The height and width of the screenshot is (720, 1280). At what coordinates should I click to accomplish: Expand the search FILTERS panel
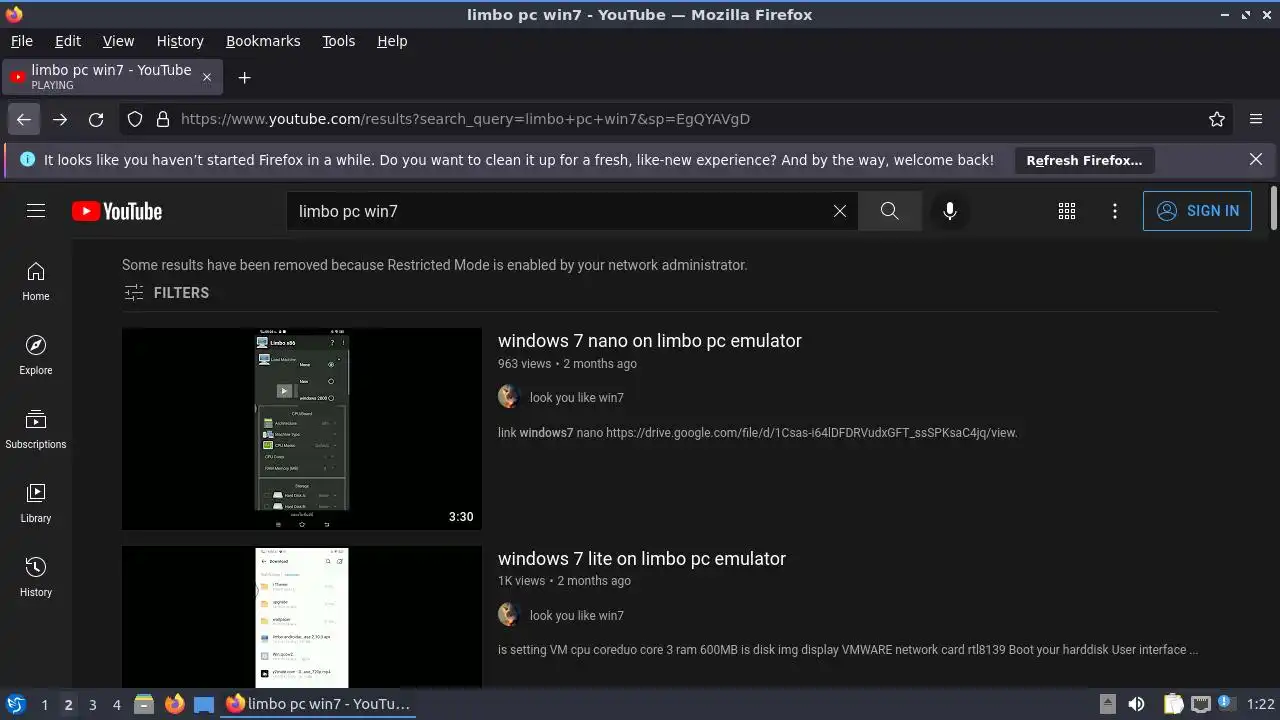pyautogui.click(x=167, y=293)
